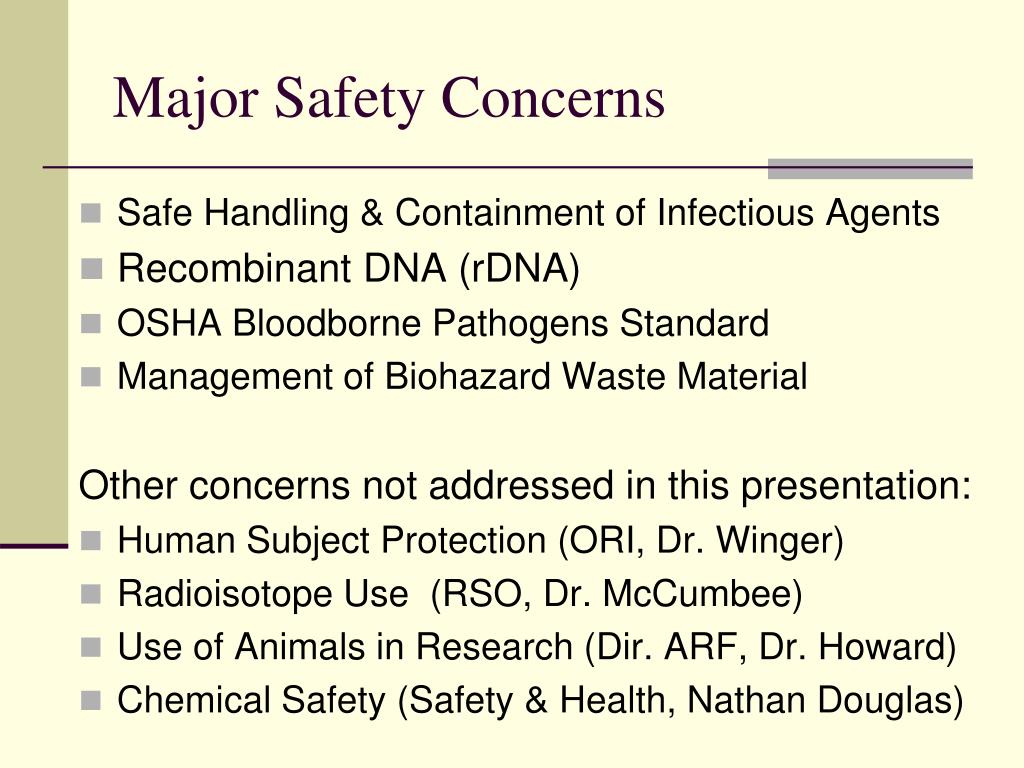Viewport: 1024px width, 768px height.
Task: Click Chemical Safety (Safety & Health) line
Action: (x=541, y=701)
